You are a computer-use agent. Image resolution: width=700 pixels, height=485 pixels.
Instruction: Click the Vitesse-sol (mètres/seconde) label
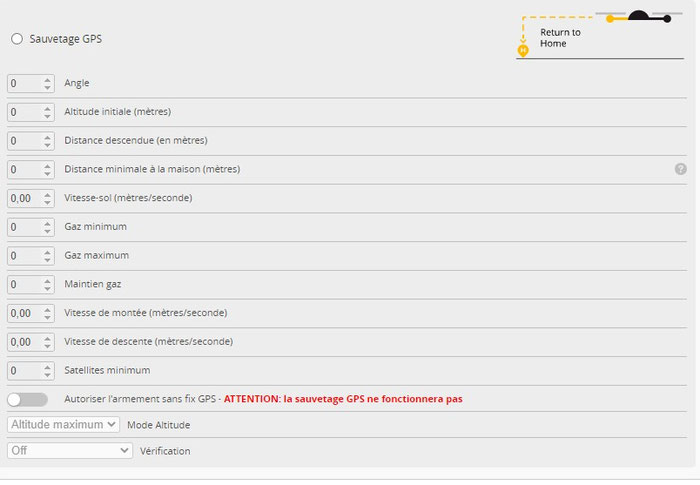(x=128, y=198)
